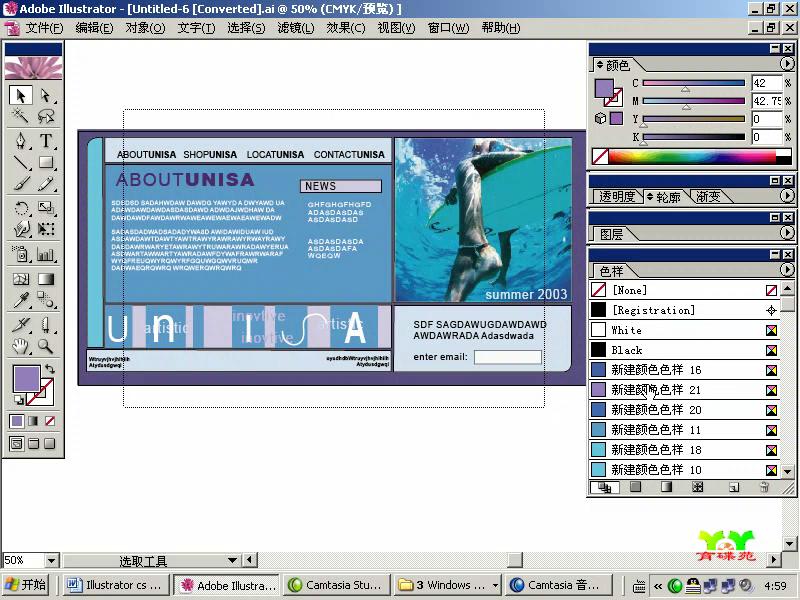
Task: Select the Rotate tool
Action: (21, 208)
